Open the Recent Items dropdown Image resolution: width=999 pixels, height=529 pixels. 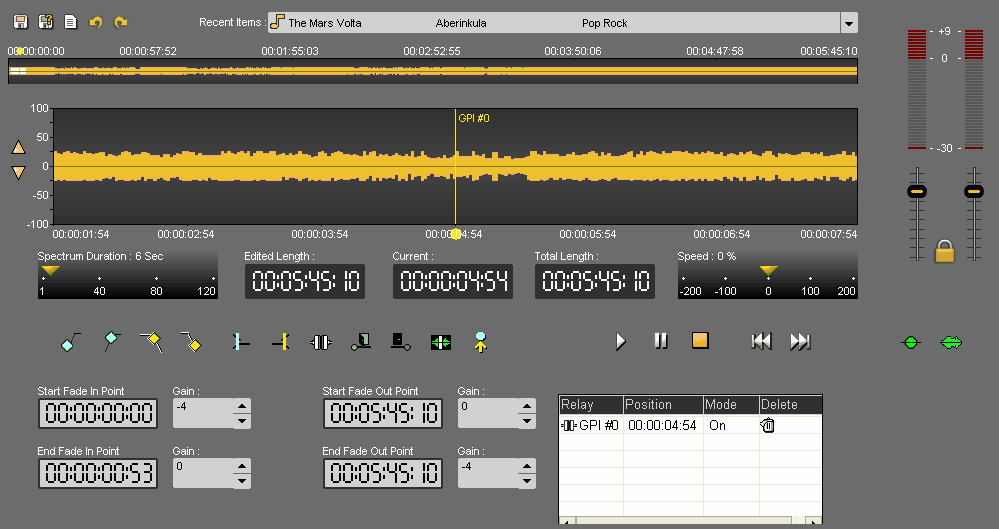tap(848, 23)
